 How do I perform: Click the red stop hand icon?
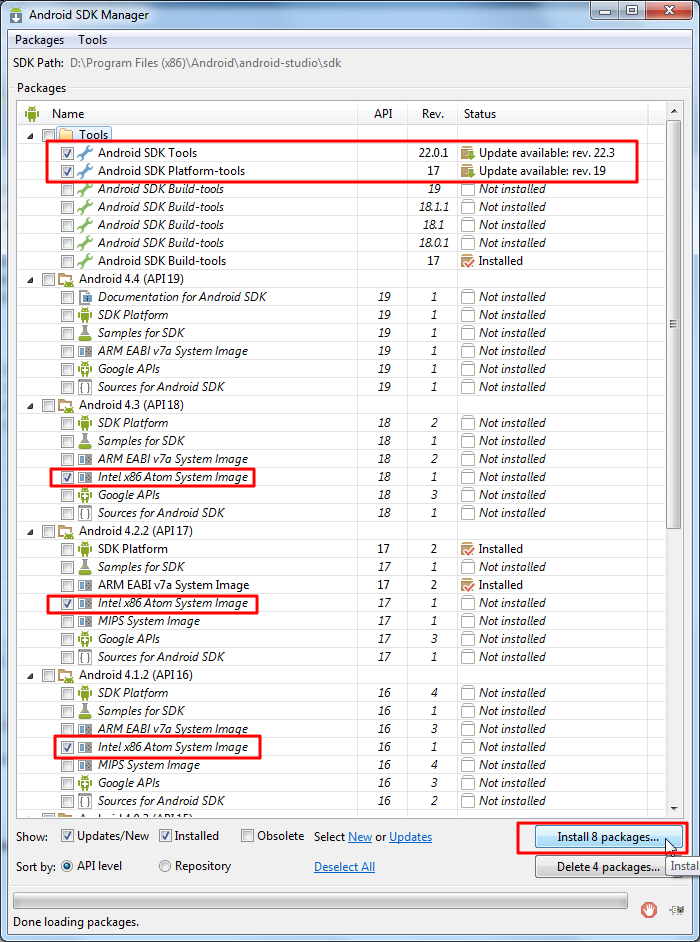(x=648, y=910)
